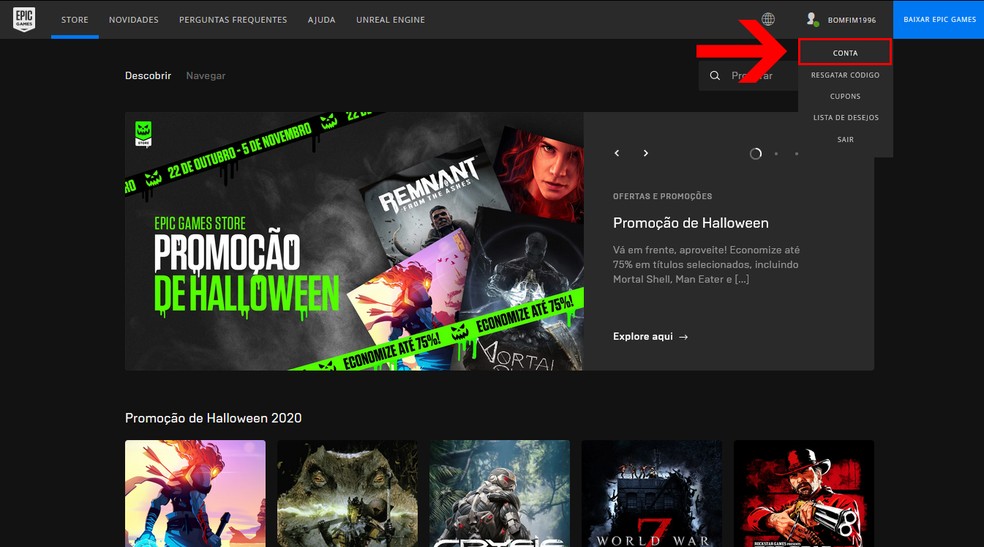
Task: Go to previous carousel slide arrow
Action: click(617, 153)
